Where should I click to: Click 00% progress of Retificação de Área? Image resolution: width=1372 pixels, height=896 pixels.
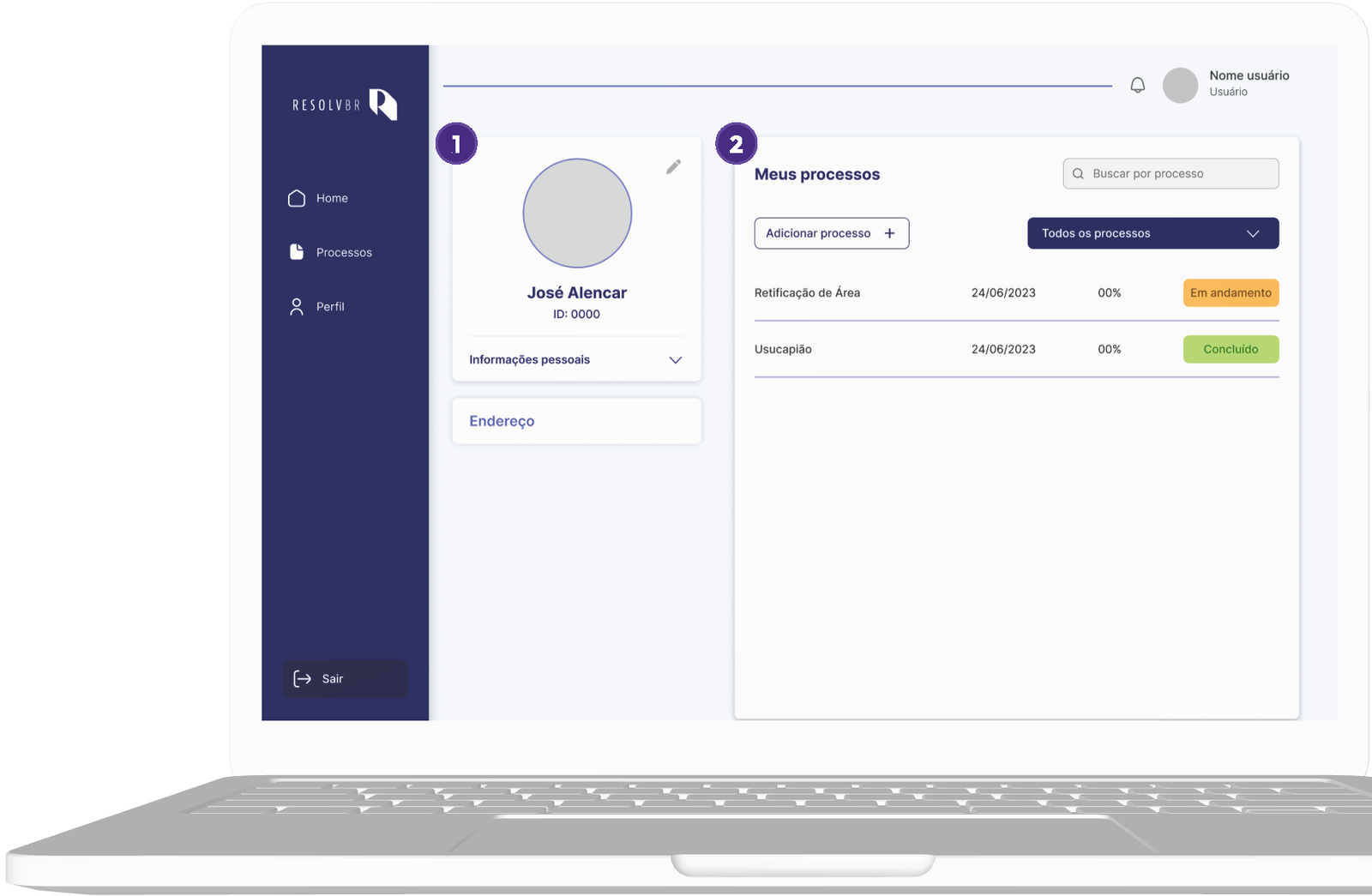(1110, 292)
